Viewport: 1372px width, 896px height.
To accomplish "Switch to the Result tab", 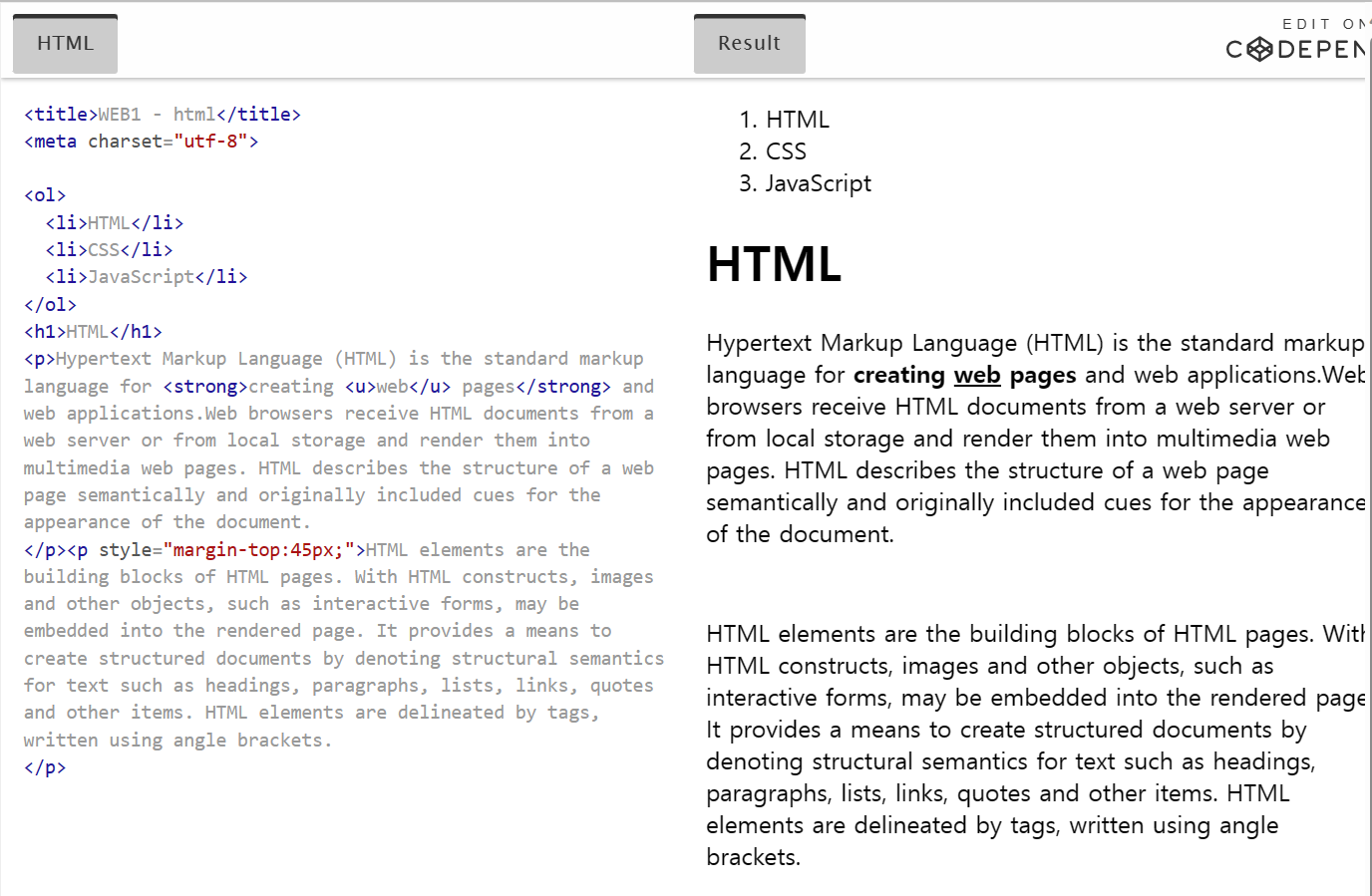I will (749, 43).
